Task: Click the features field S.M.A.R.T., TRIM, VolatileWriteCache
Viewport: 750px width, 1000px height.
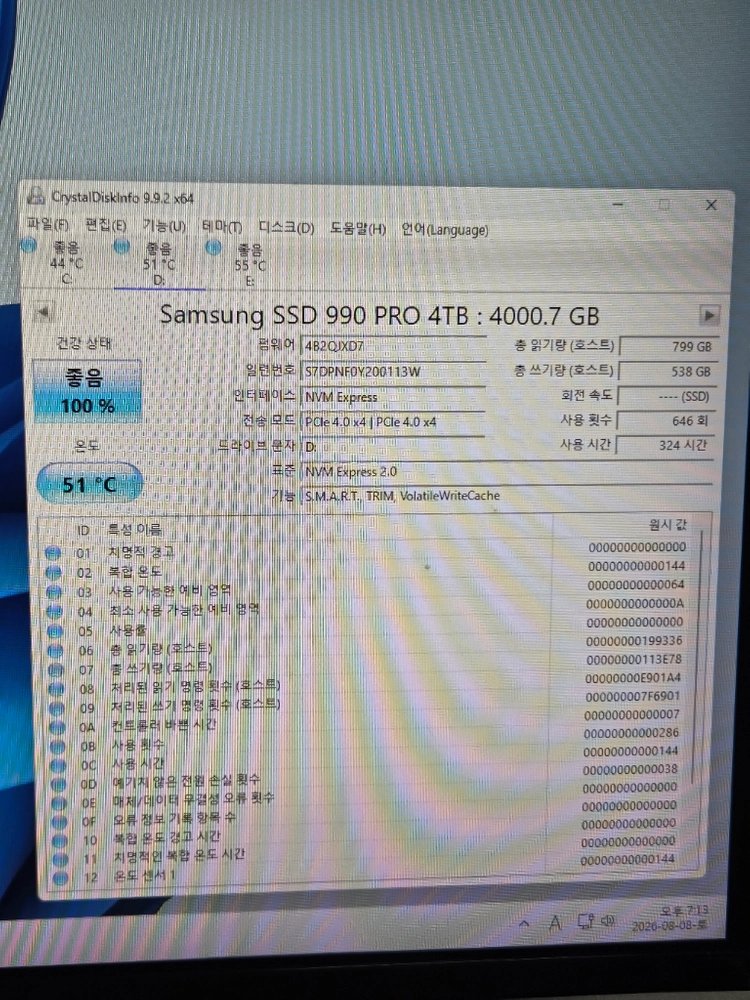Action: [506, 496]
